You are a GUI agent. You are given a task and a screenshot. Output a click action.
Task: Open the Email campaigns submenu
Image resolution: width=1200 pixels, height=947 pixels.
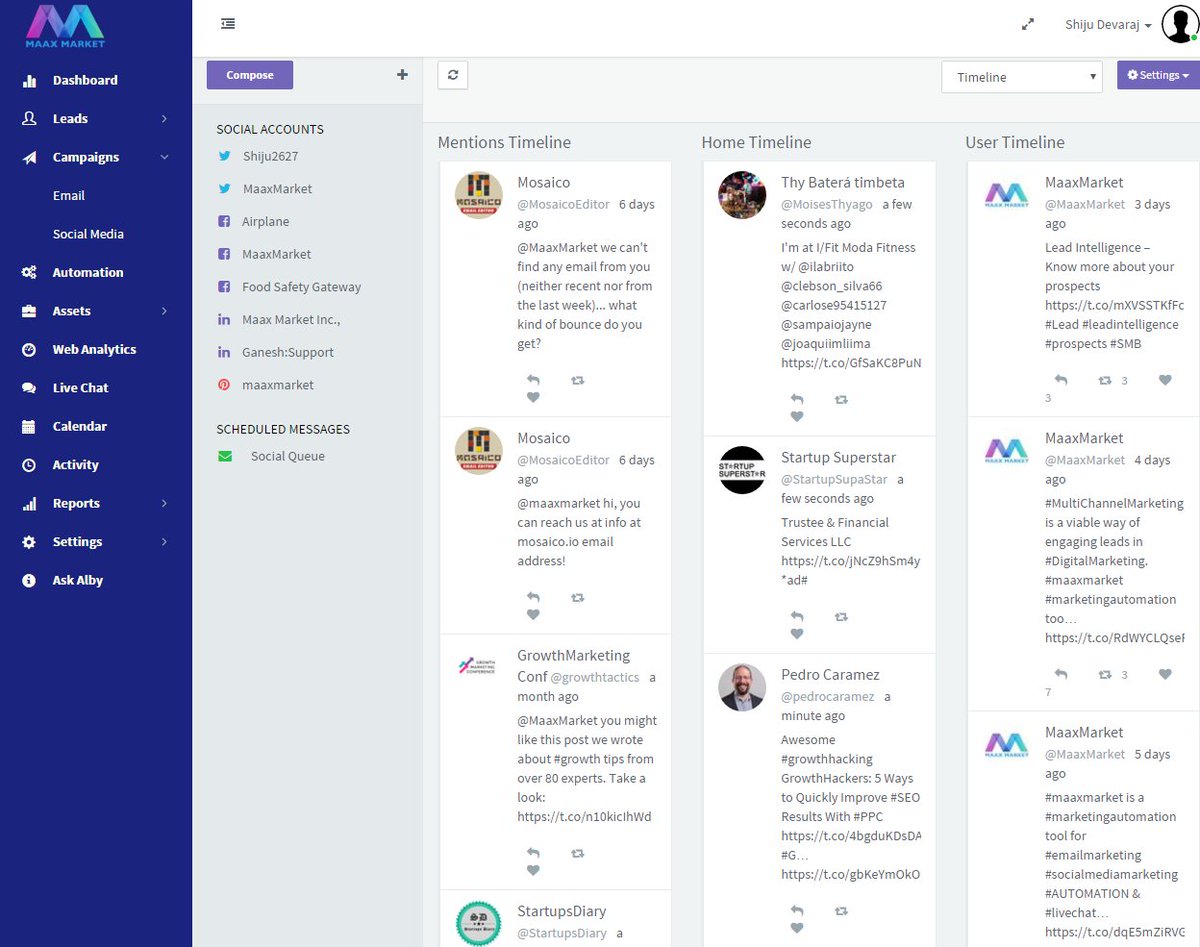point(69,196)
